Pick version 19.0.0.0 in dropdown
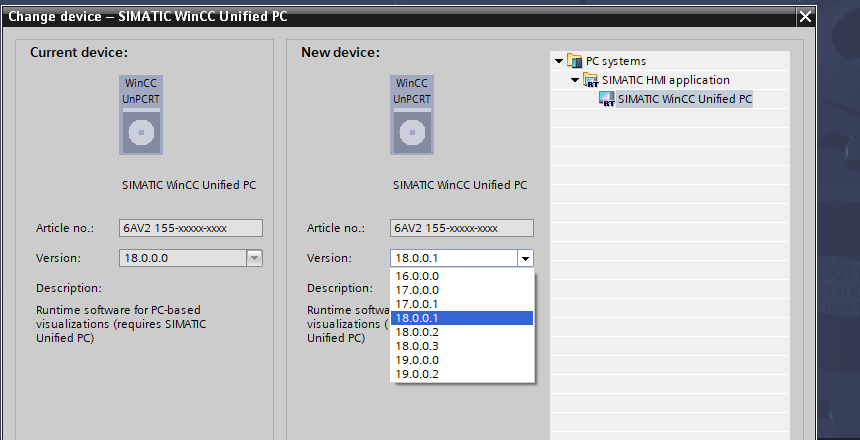 pos(462,360)
